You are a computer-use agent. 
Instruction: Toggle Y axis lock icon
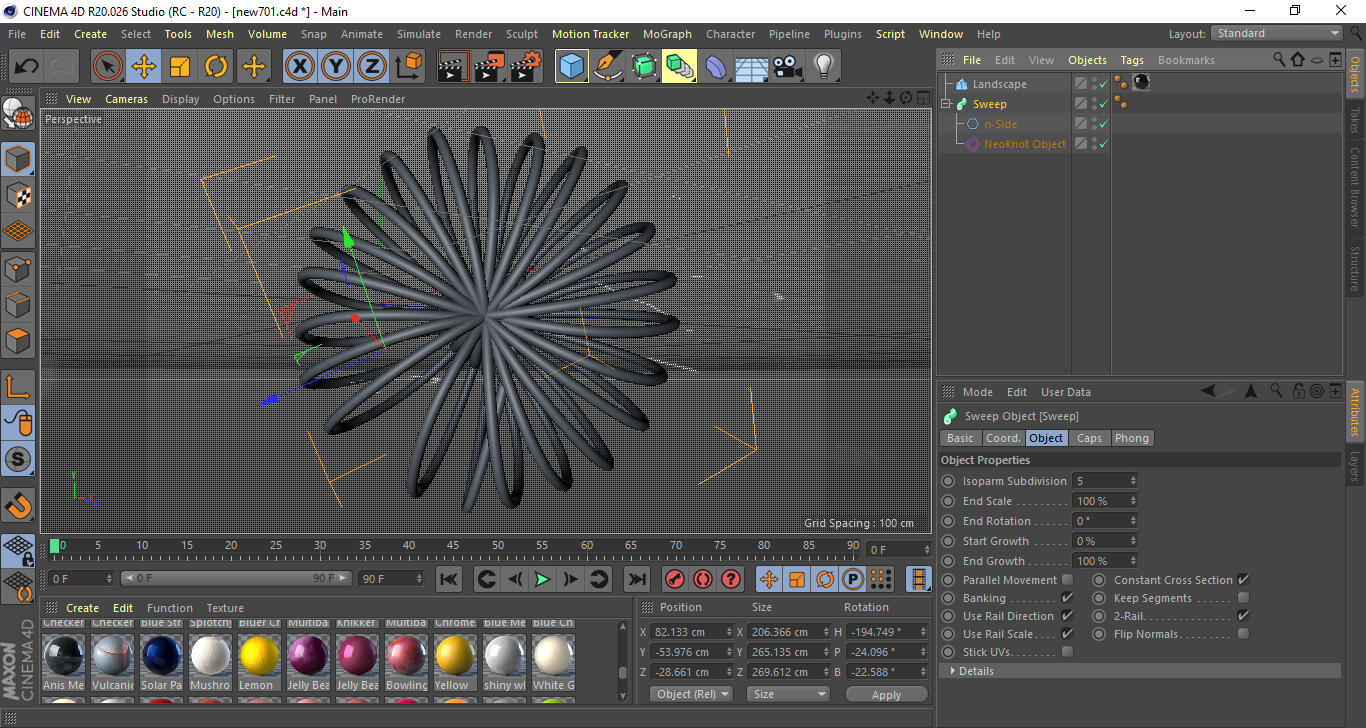click(336, 67)
